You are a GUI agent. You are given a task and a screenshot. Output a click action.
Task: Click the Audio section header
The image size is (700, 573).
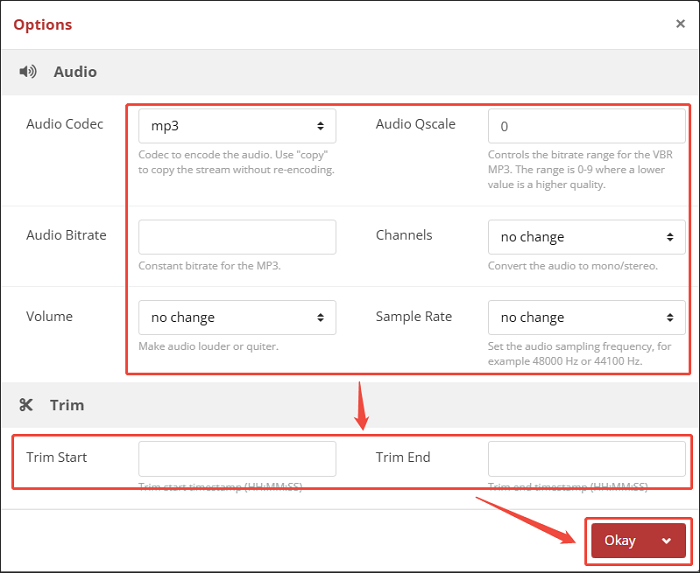pyautogui.click(x=75, y=72)
